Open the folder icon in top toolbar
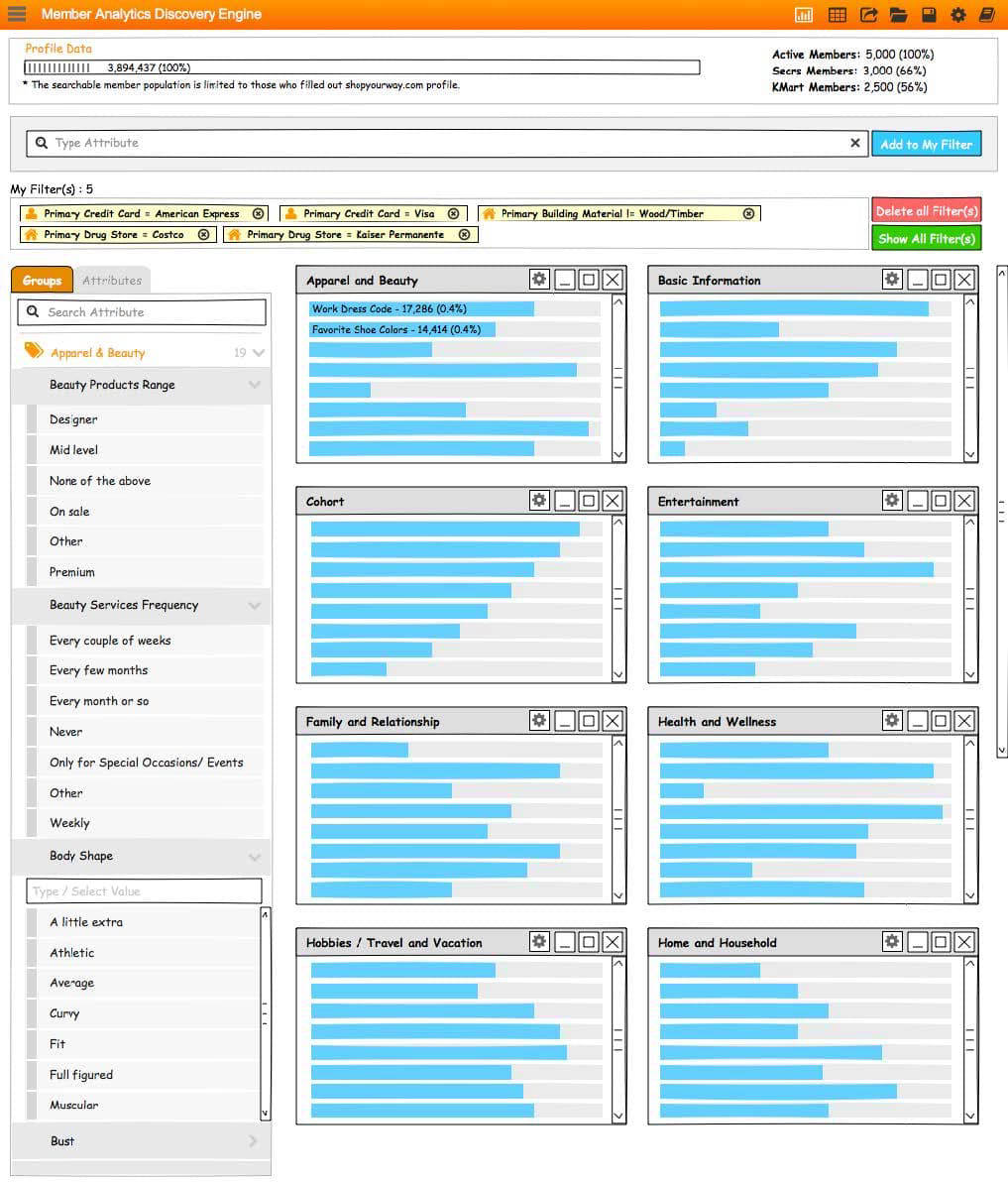The image size is (1008, 1182). 898,15
